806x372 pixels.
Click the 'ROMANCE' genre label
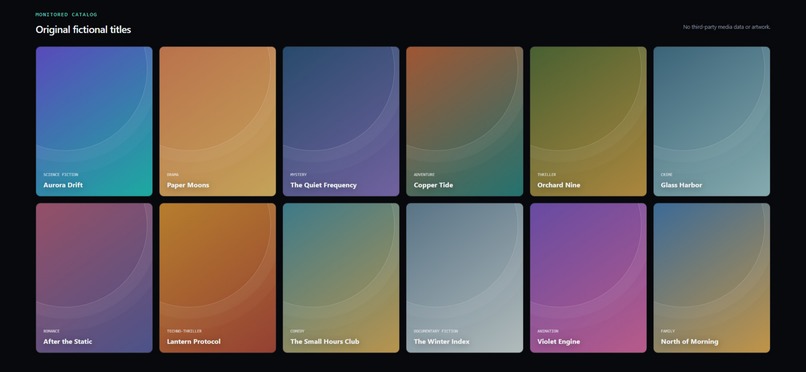pos(51,331)
